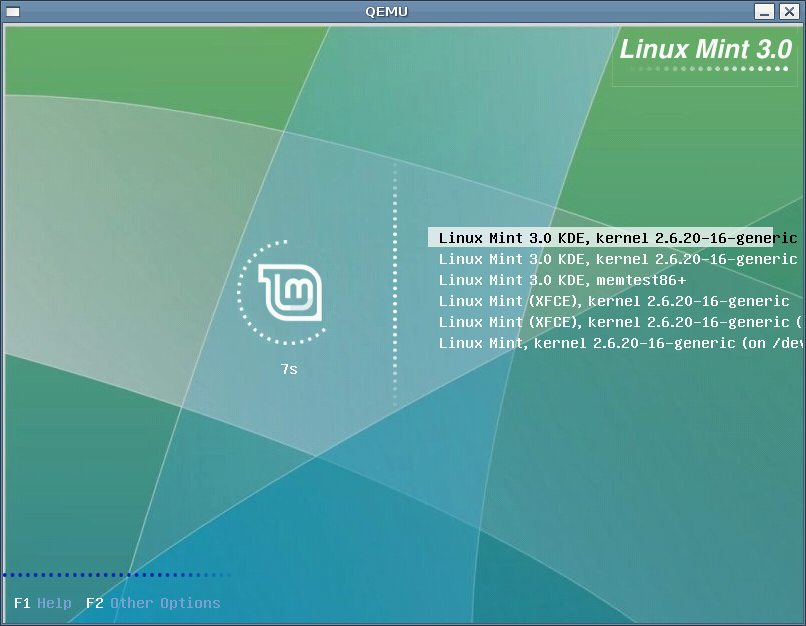The width and height of the screenshot is (806, 626).
Task: Select Linux Mint 3.0 KDE memtest86+ entry
Action: point(562,280)
